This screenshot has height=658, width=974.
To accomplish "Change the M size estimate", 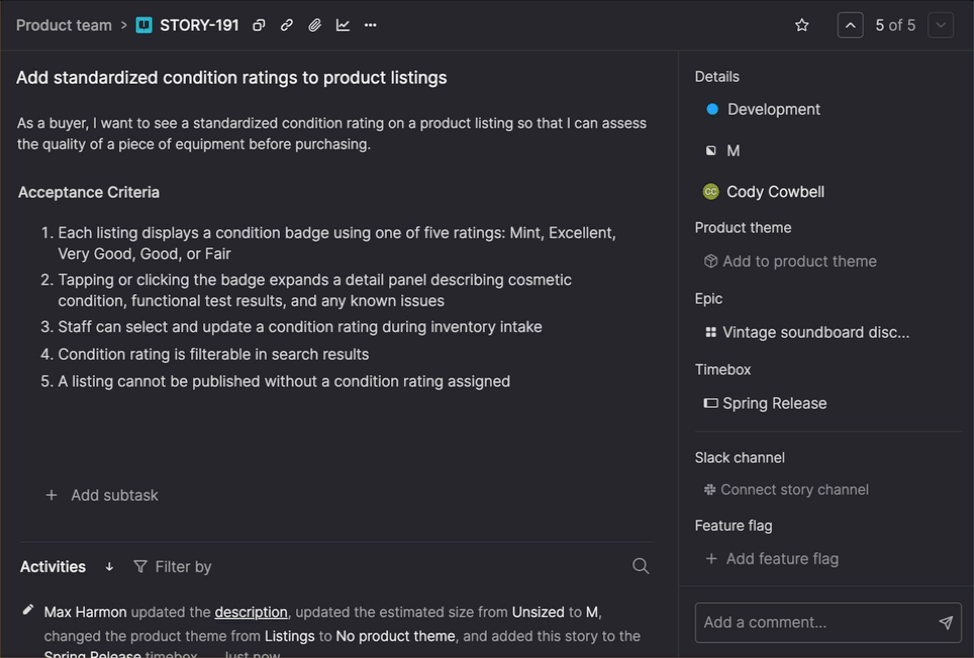I will point(733,150).
